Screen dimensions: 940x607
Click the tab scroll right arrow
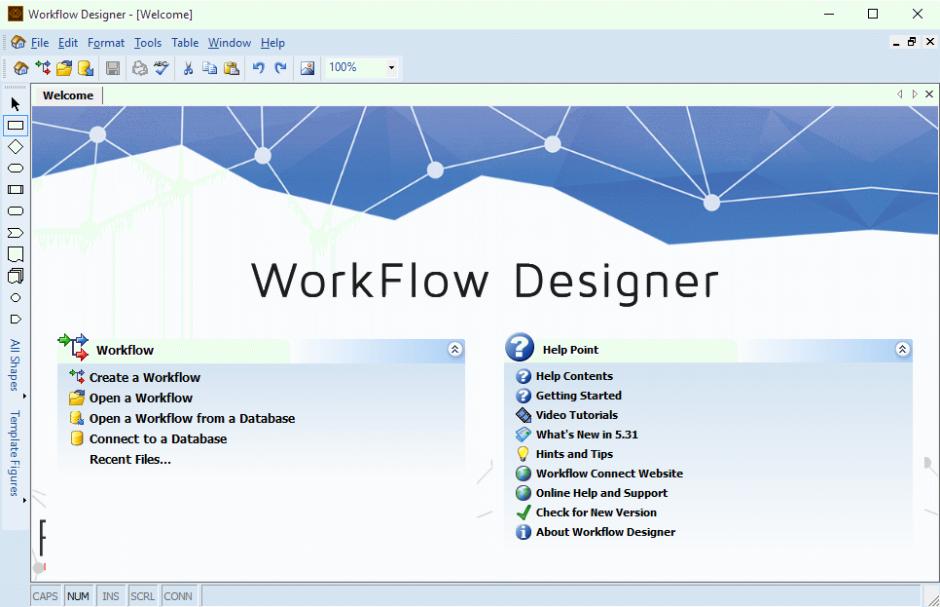coord(914,94)
